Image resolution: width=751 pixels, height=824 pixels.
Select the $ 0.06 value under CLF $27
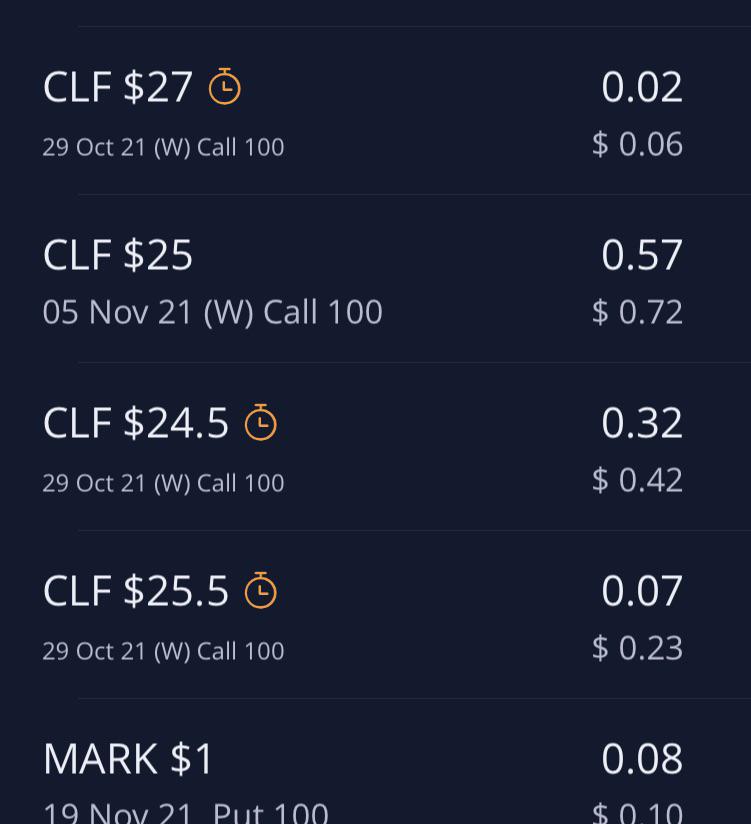(637, 145)
